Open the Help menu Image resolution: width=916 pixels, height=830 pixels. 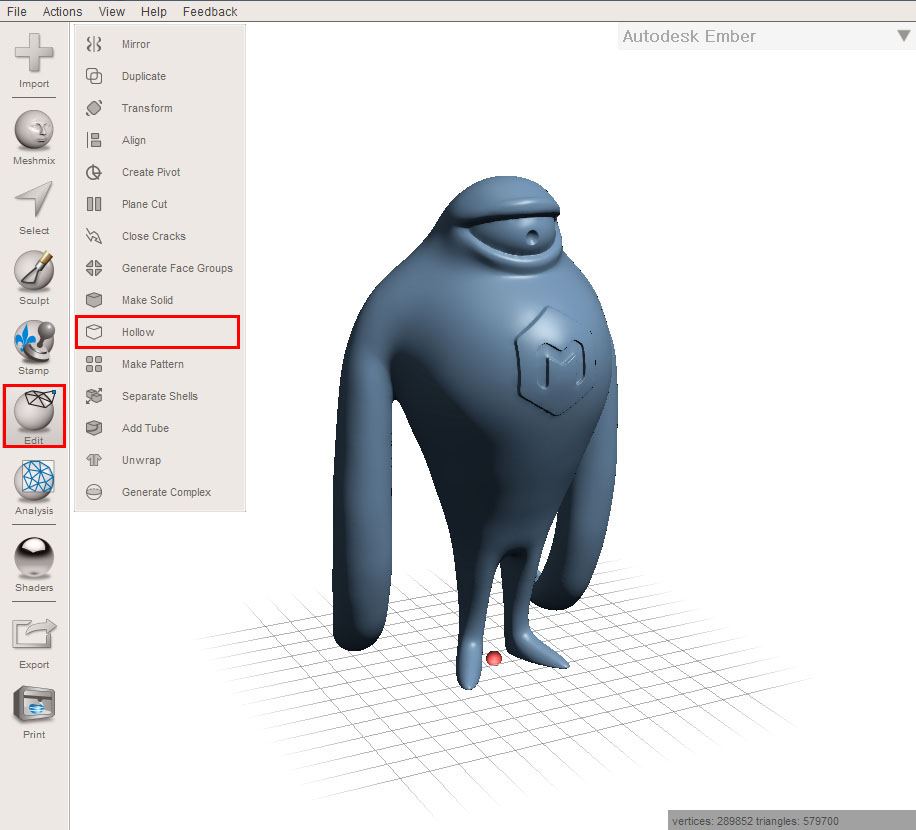154,12
